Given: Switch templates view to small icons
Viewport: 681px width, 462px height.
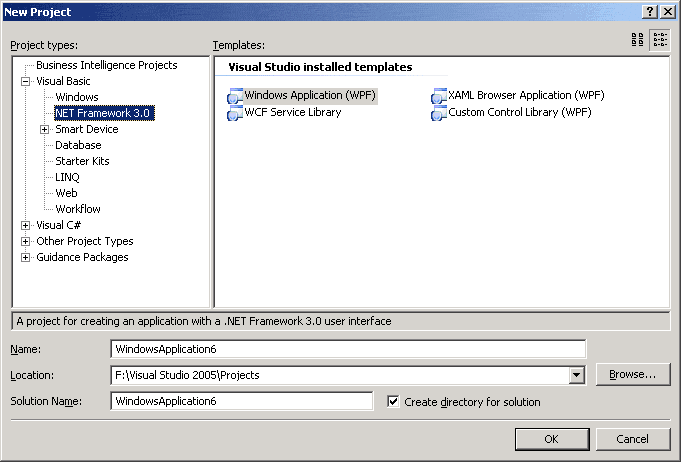Looking at the screenshot, I should click(660, 40).
